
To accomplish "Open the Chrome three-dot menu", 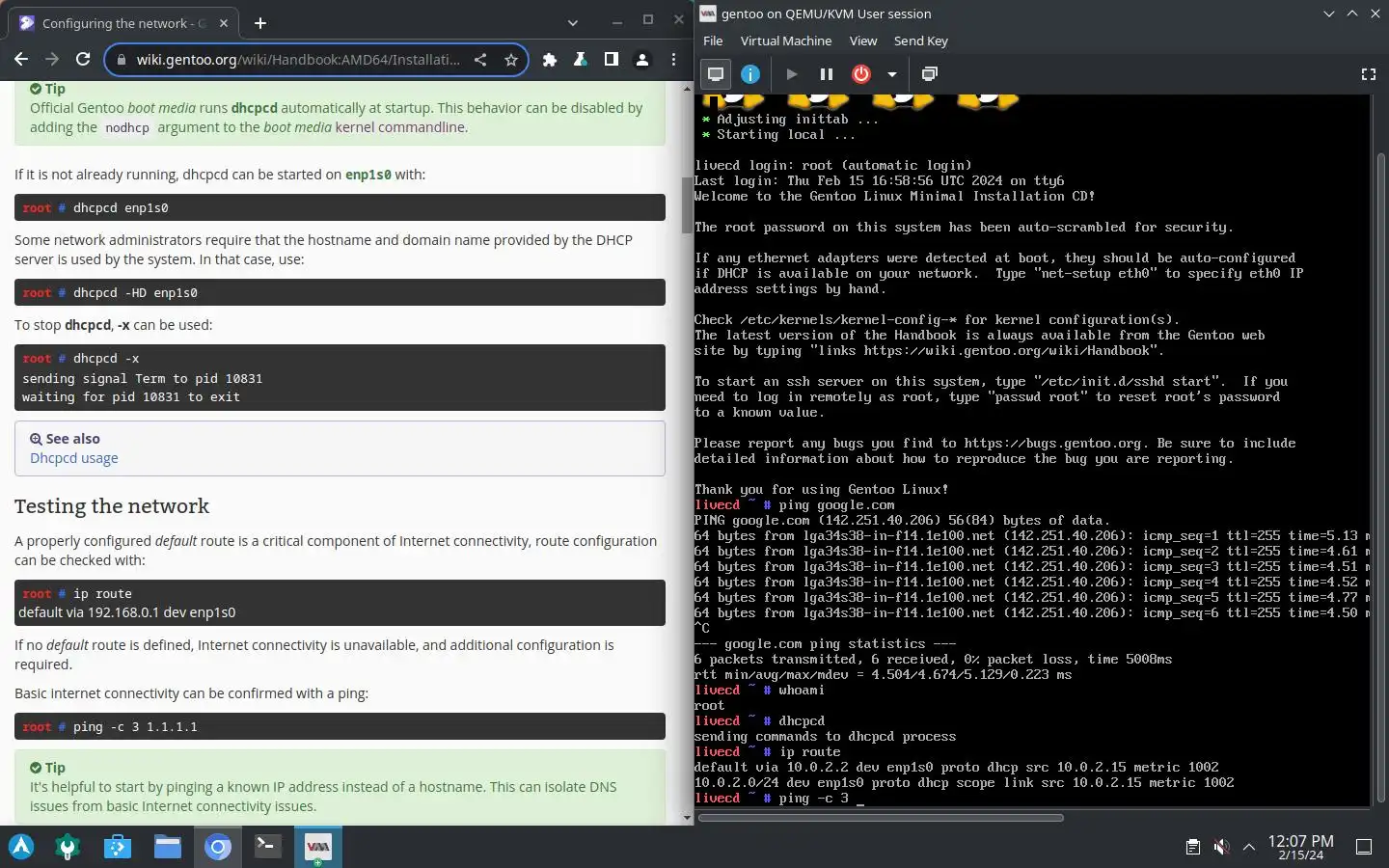I will click(x=673, y=60).
